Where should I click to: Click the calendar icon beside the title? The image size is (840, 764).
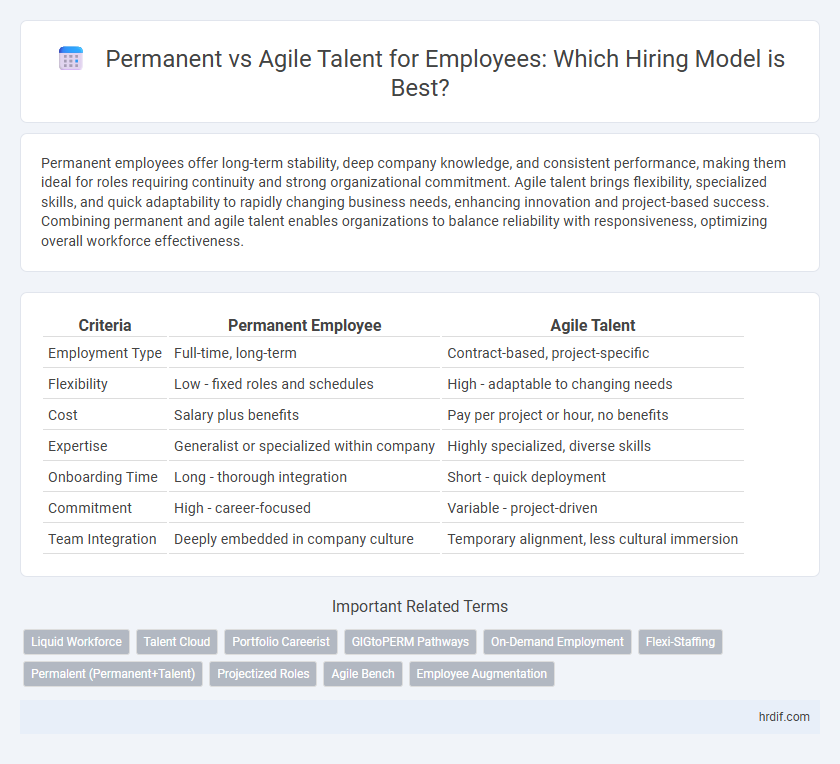[71, 58]
